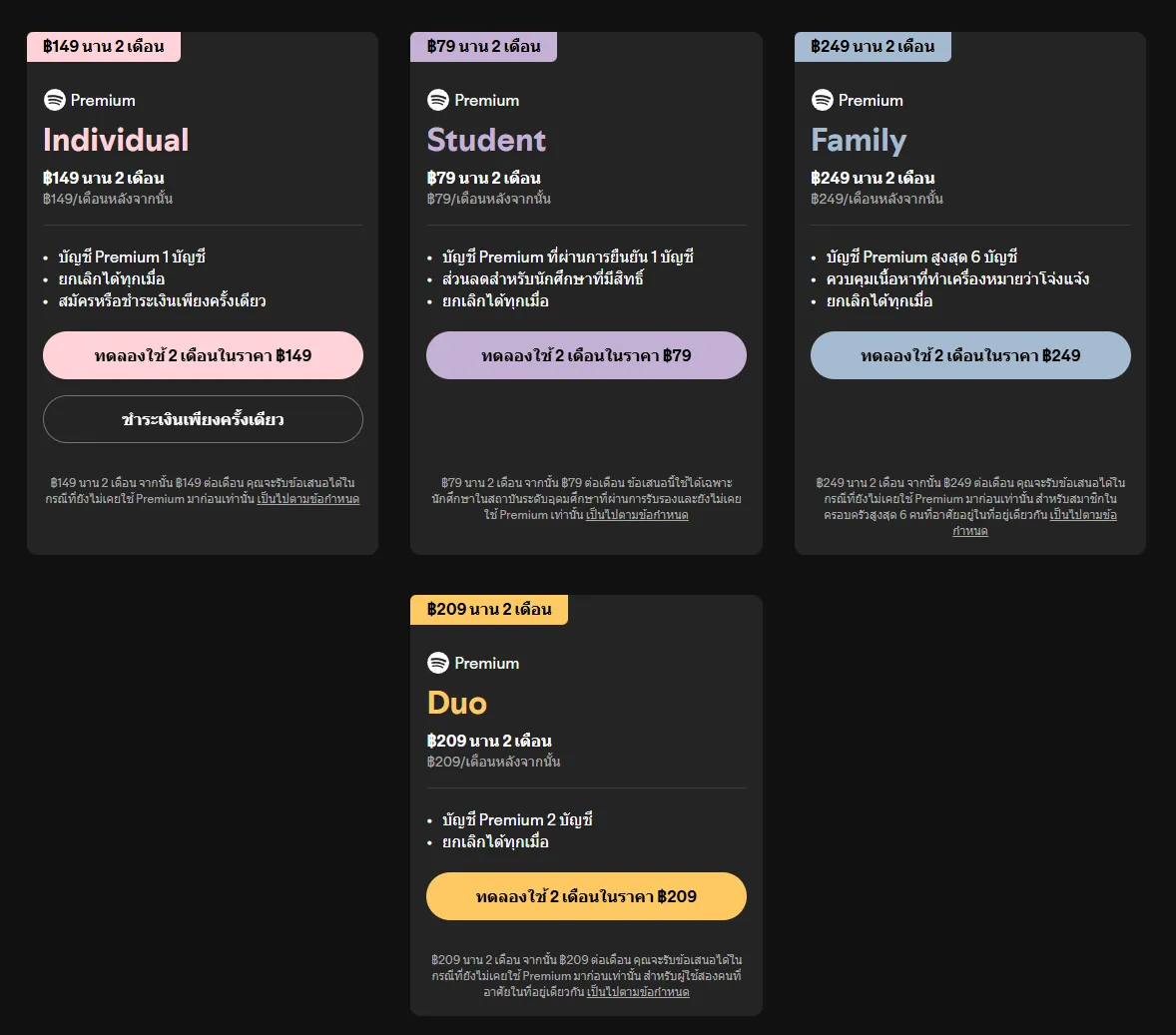Viewport: 1176px width, 1035px height.
Task: Click the blue ฿249 นาน 2 เดือน badge
Action: point(873,47)
